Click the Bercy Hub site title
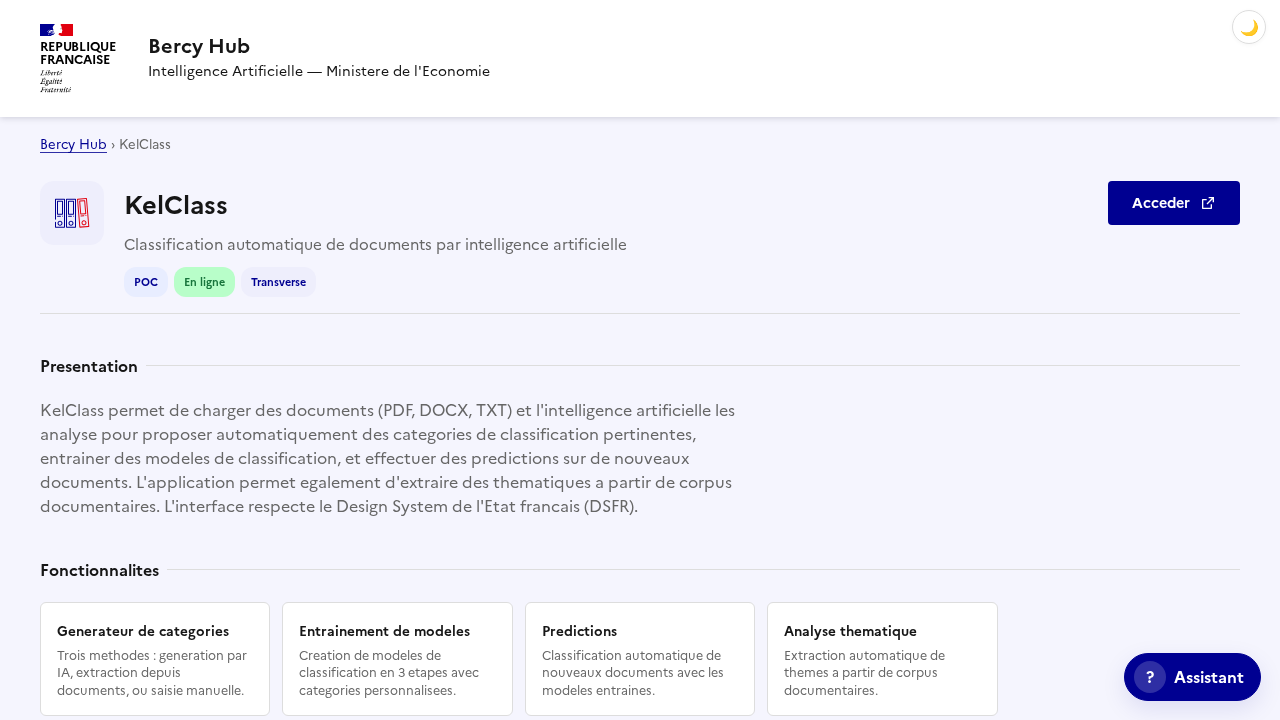The image size is (1280, 720). click(x=199, y=46)
